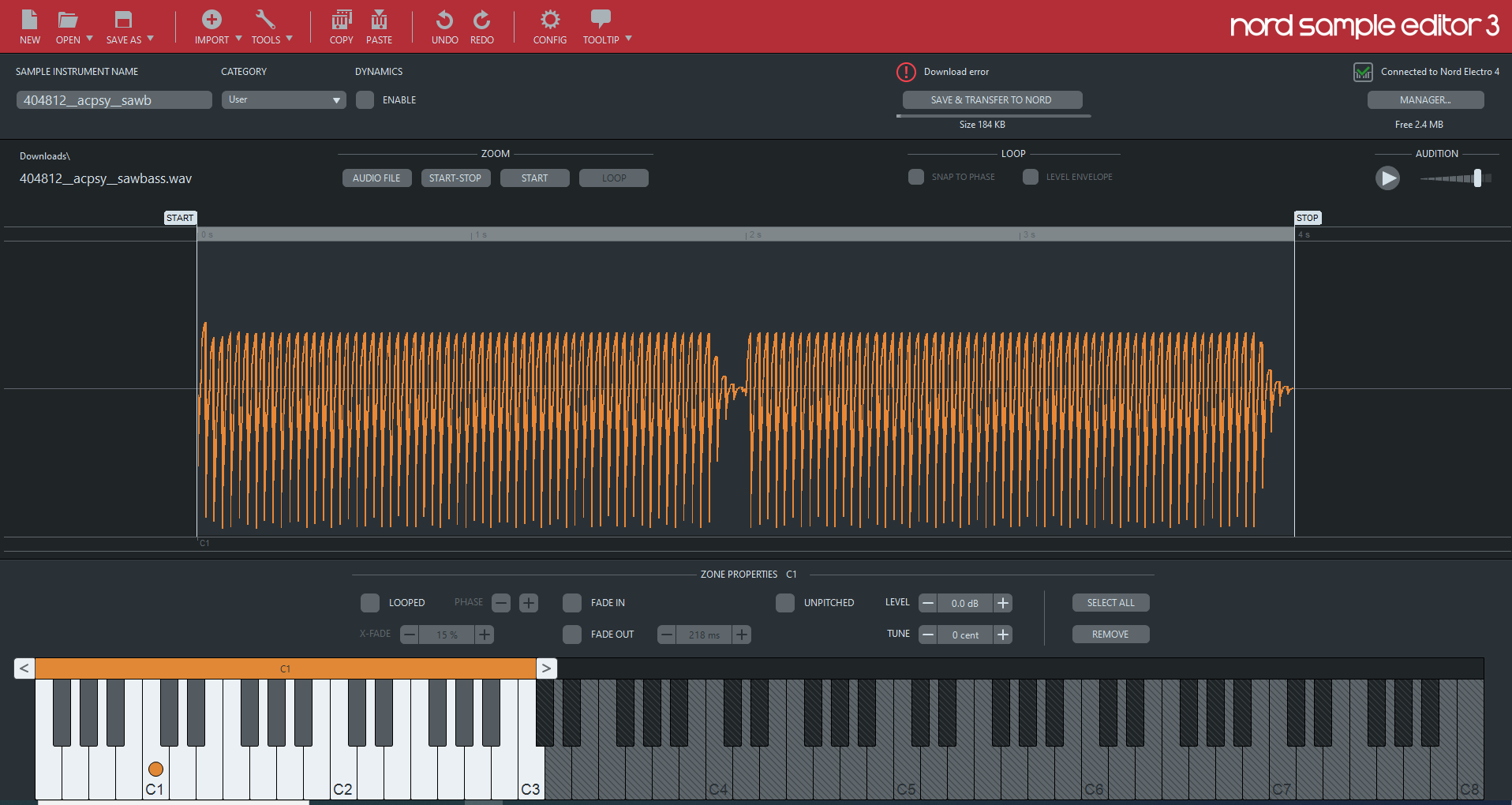Toggle the Looped checkbox
Image resolution: width=1512 pixels, height=805 pixels.
click(x=370, y=603)
